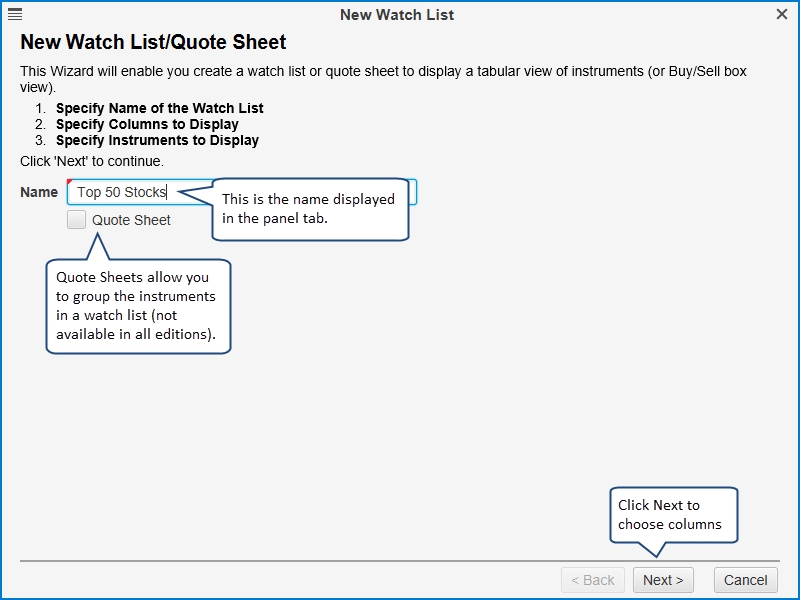Enable the Quote Sheet checkbox
800x600 pixels.
point(77,219)
